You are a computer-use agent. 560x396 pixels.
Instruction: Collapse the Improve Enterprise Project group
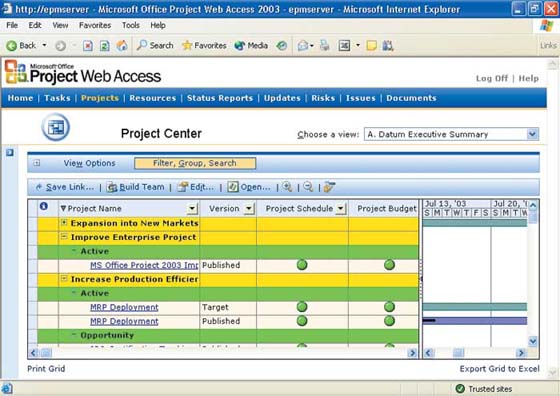point(64,237)
